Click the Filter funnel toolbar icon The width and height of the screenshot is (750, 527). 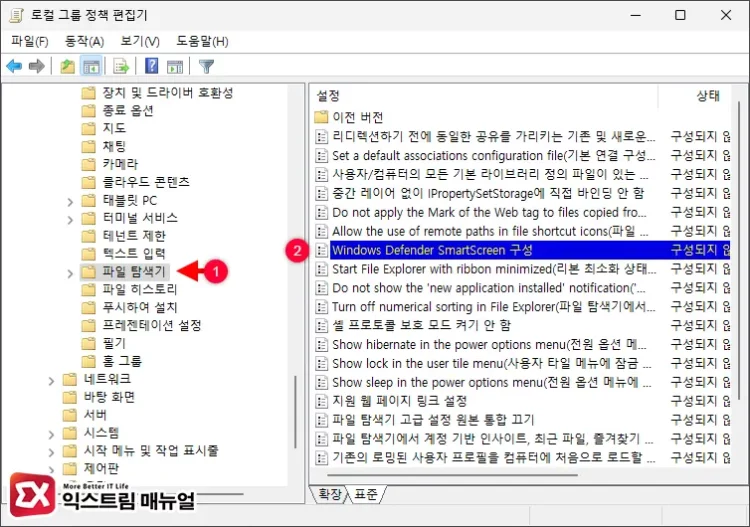click(x=206, y=66)
